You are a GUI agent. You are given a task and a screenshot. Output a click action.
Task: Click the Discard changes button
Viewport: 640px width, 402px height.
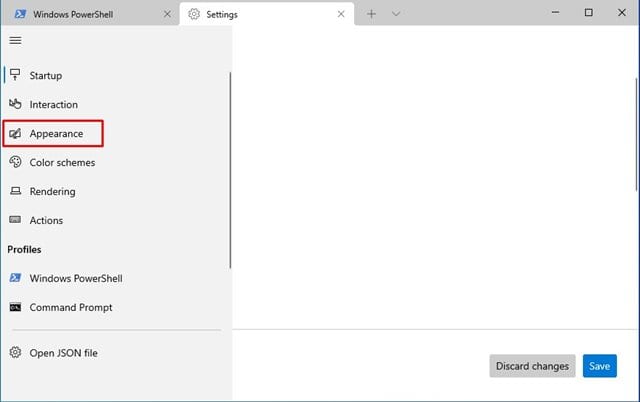click(x=532, y=366)
